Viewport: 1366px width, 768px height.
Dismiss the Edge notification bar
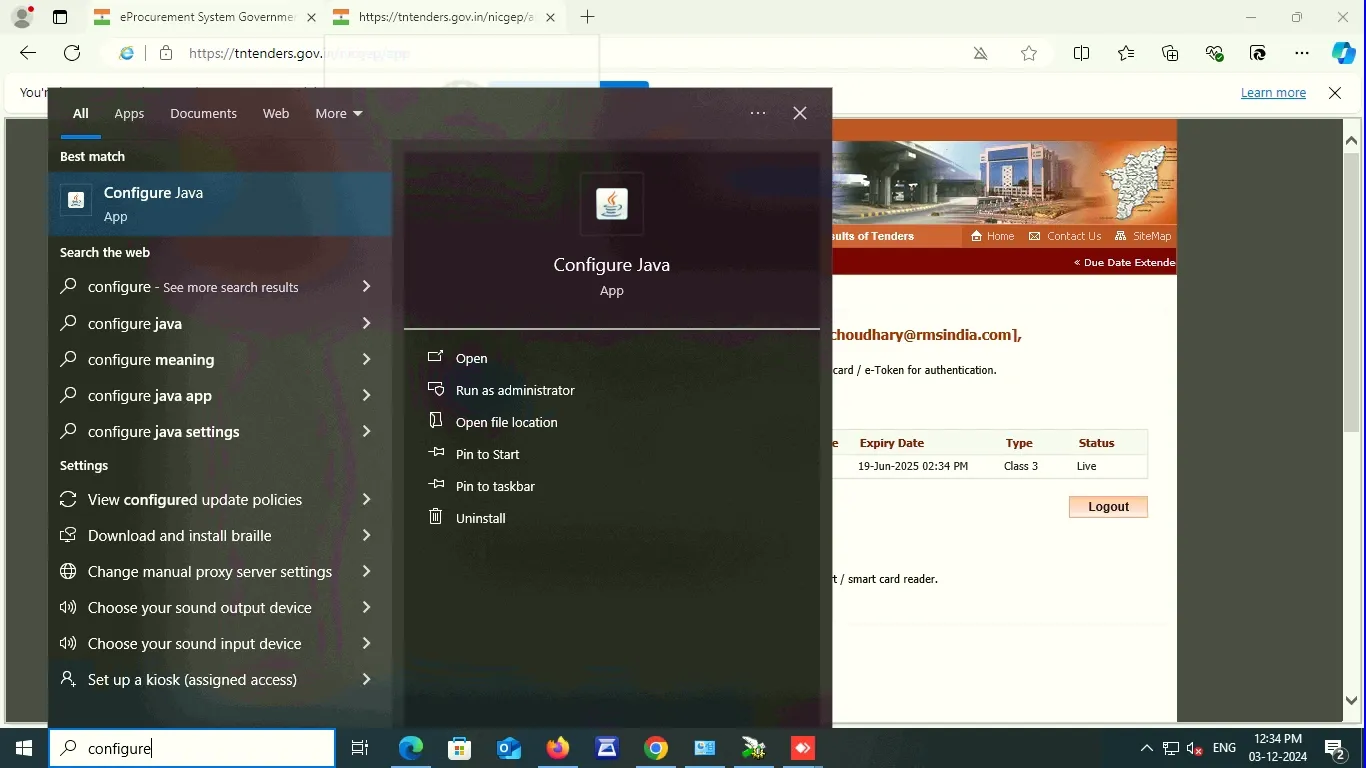click(x=1335, y=92)
